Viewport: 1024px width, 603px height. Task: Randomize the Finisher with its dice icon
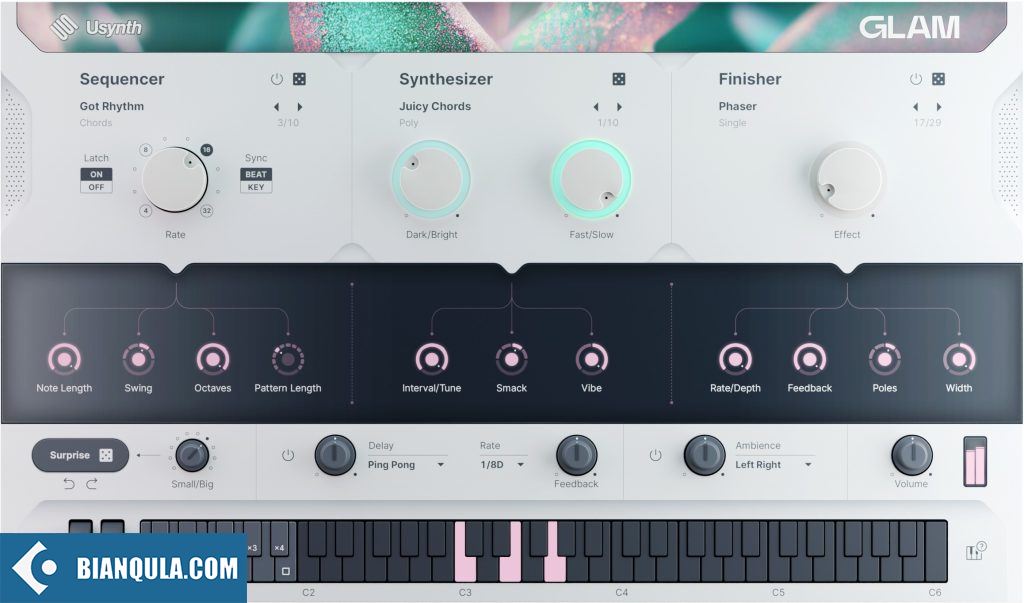coord(938,79)
